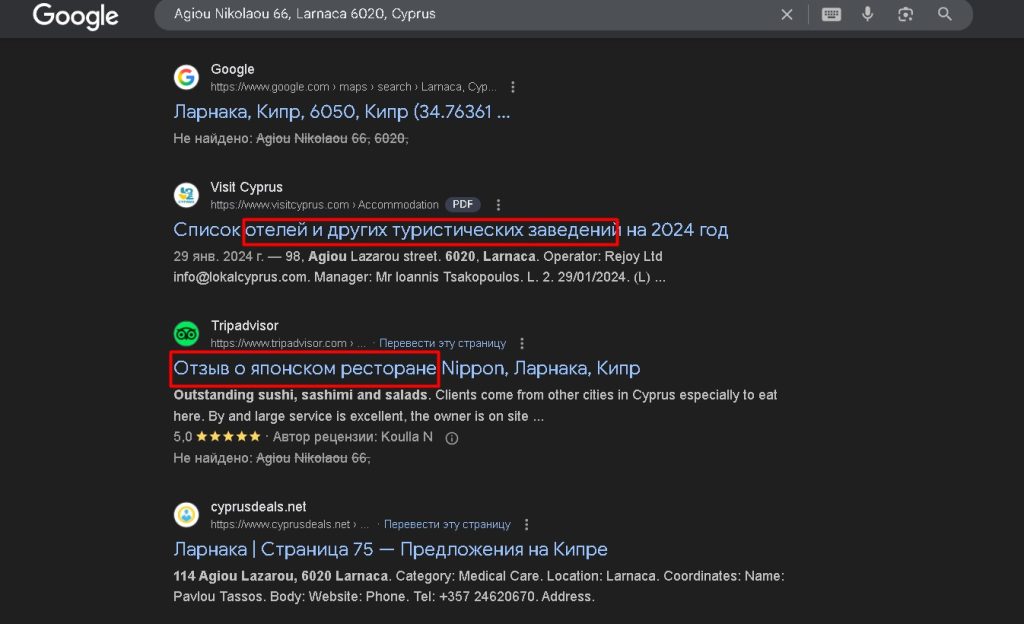Clear the search query with the X
This screenshot has height=624, width=1024.
[787, 14]
